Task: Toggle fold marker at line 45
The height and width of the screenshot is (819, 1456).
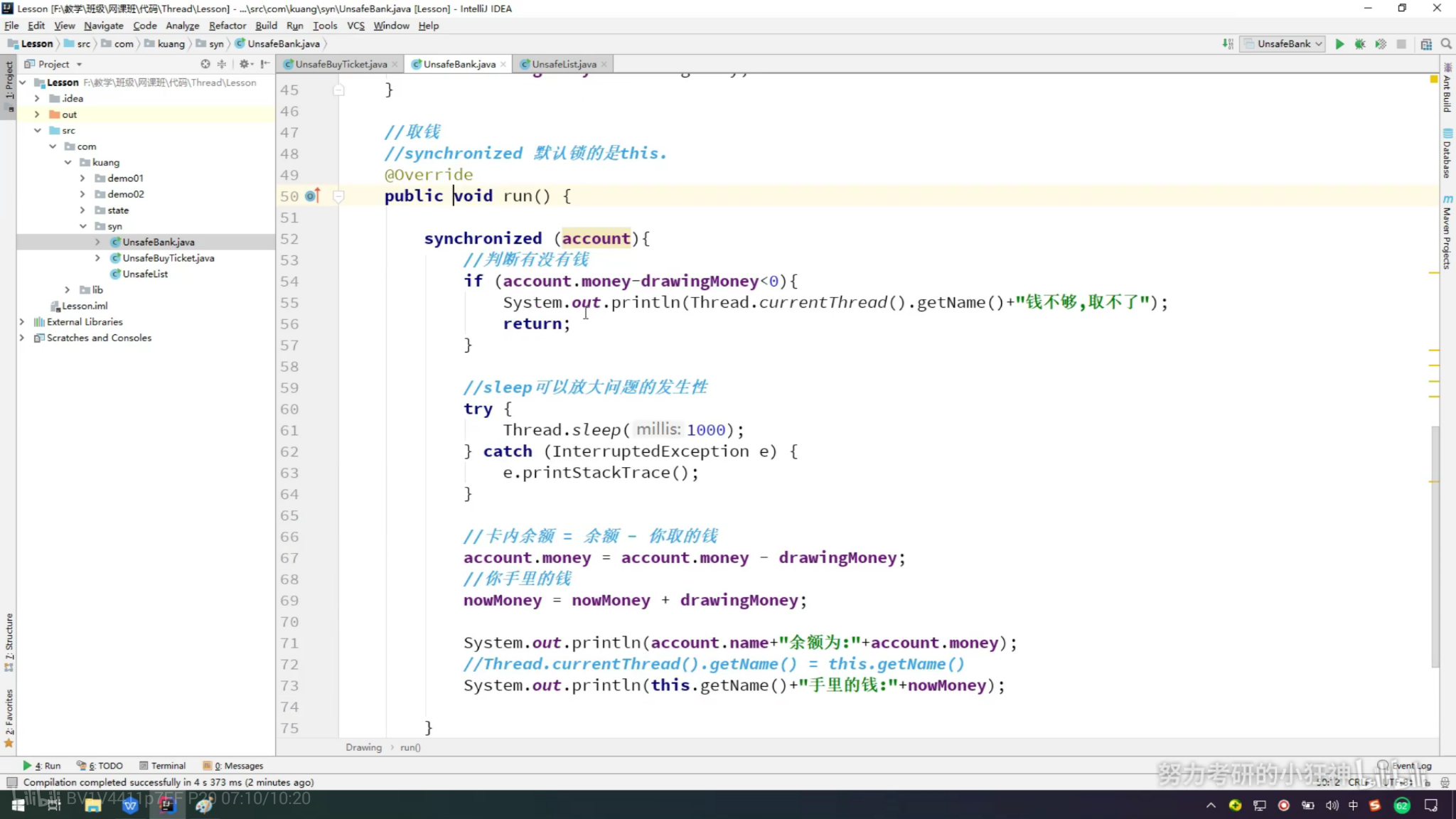Action: 339,90
